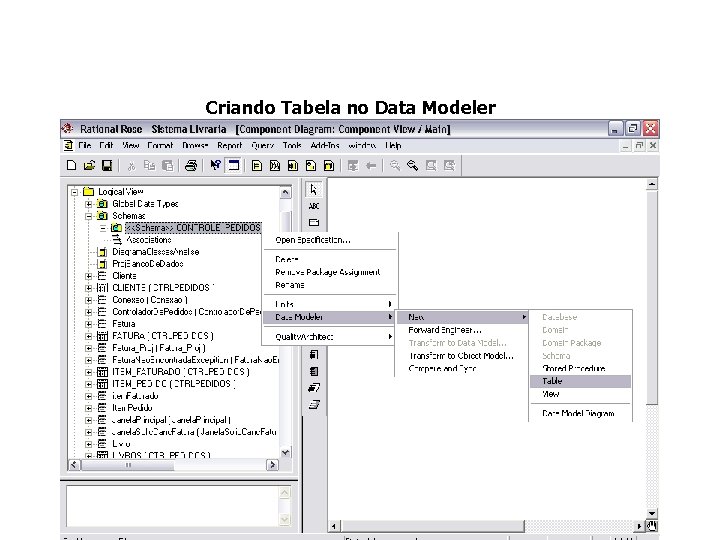Select the DiagramaClassesAnalise diagram item
720x540 pixels.
click(156, 252)
